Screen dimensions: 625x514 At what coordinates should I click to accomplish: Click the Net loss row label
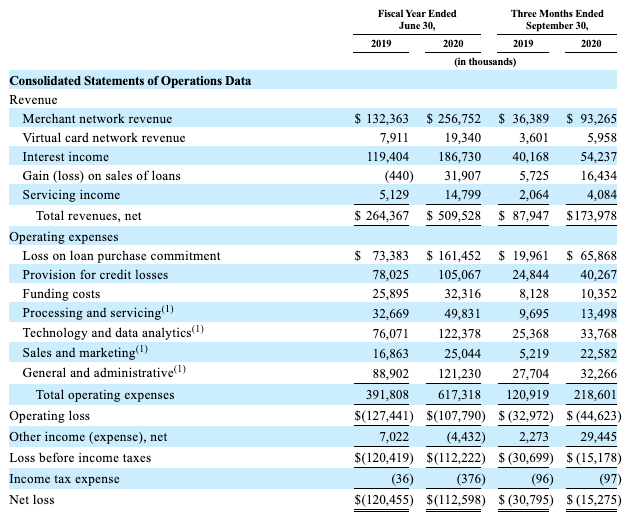pos(31,500)
